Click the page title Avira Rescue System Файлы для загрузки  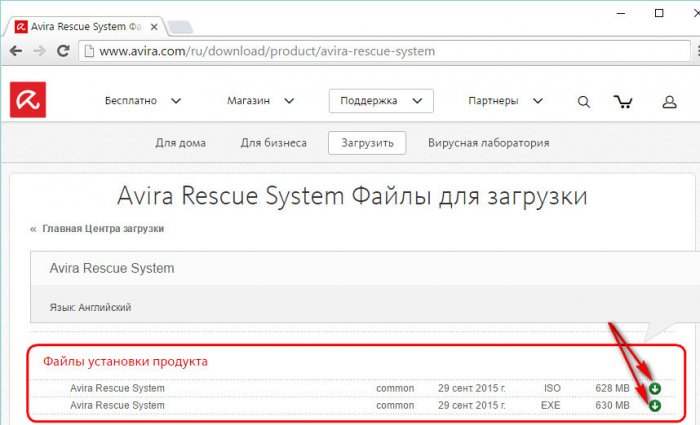(x=352, y=196)
